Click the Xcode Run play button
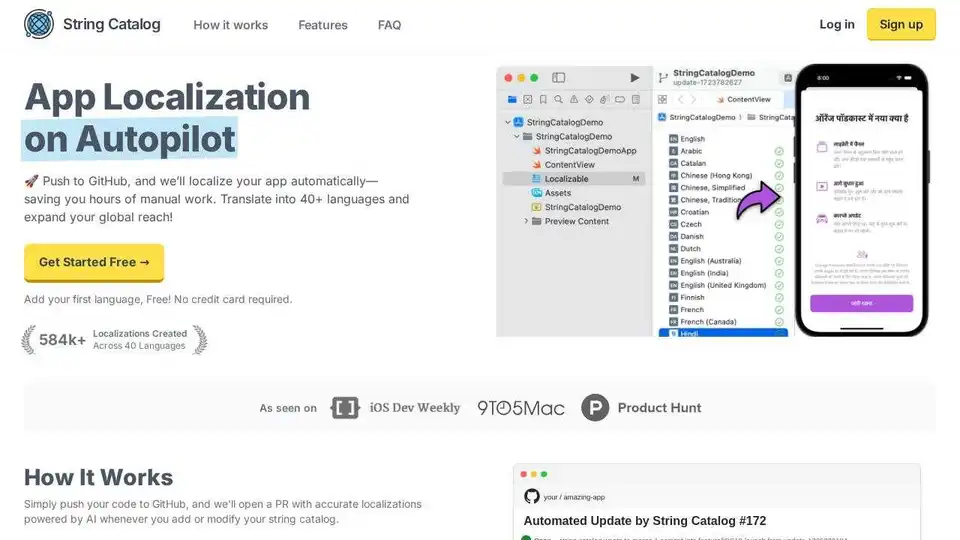 pyautogui.click(x=635, y=78)
